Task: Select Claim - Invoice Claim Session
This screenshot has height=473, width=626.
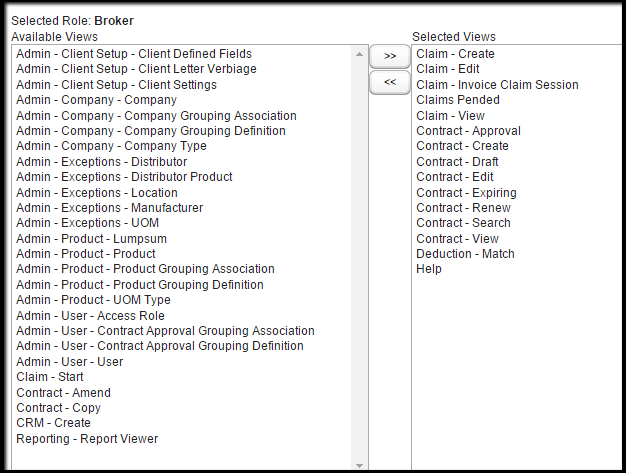Action: tap(497, 85)
